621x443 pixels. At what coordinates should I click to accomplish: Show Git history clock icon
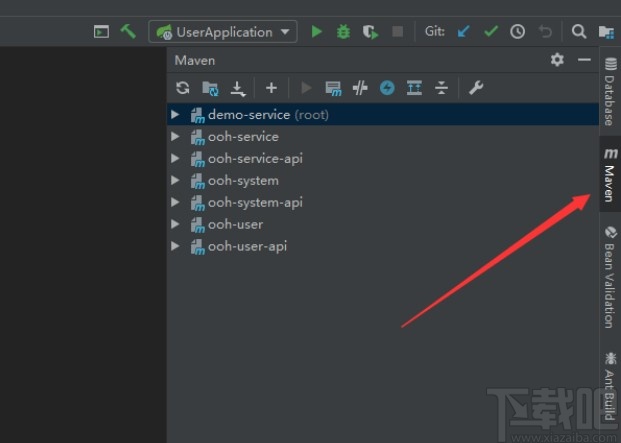coord(517,32)
